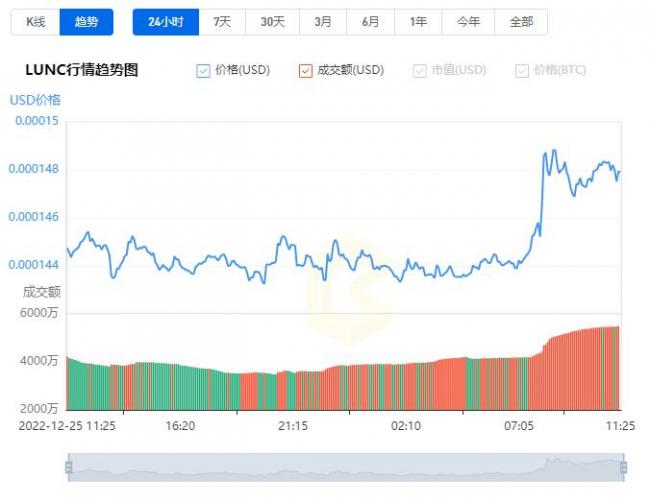The width and height of the screenshot is (650, 503).
Task: Toggle the 成交额(USD) checkbox
Action: (306, 71)
